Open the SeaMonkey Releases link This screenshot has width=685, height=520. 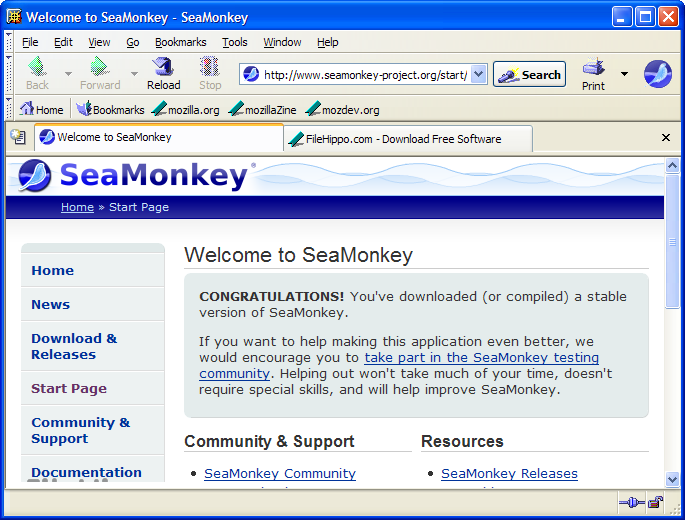click(509, 473)
